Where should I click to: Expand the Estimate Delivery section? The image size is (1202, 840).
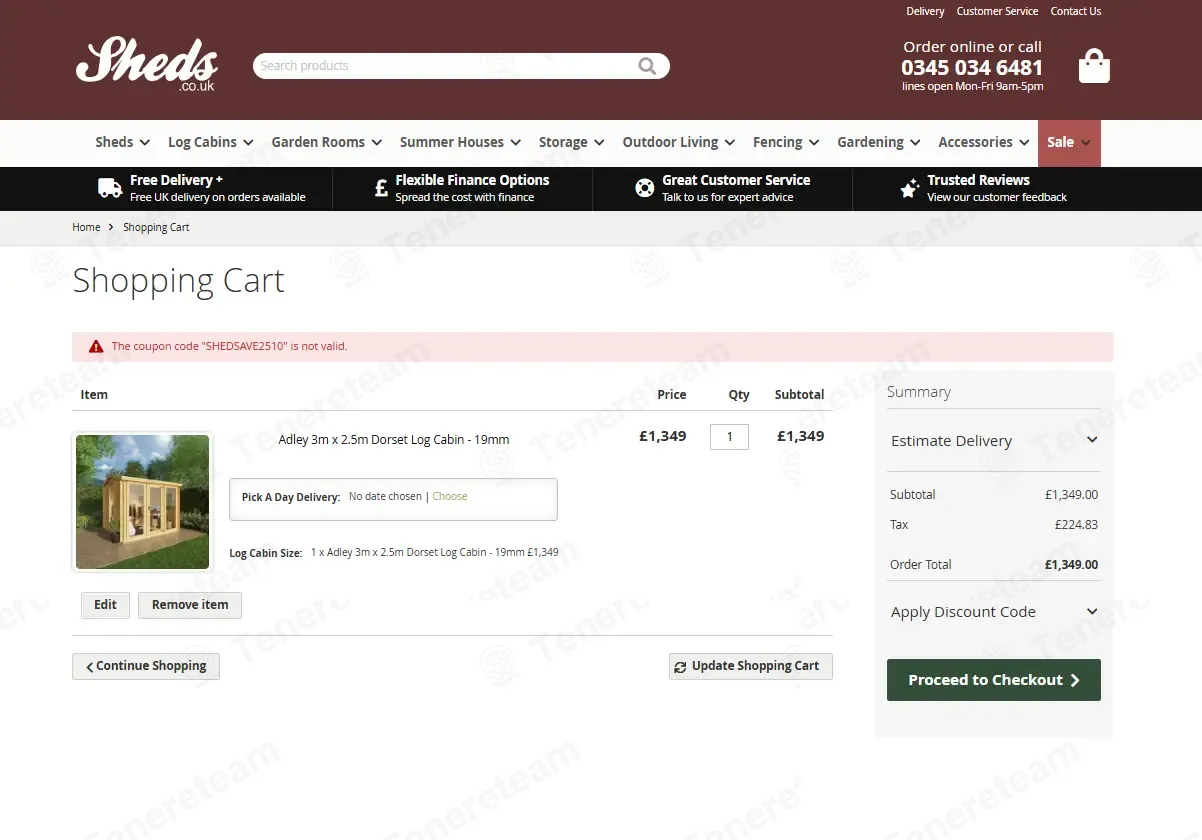[x=993, y=441]
